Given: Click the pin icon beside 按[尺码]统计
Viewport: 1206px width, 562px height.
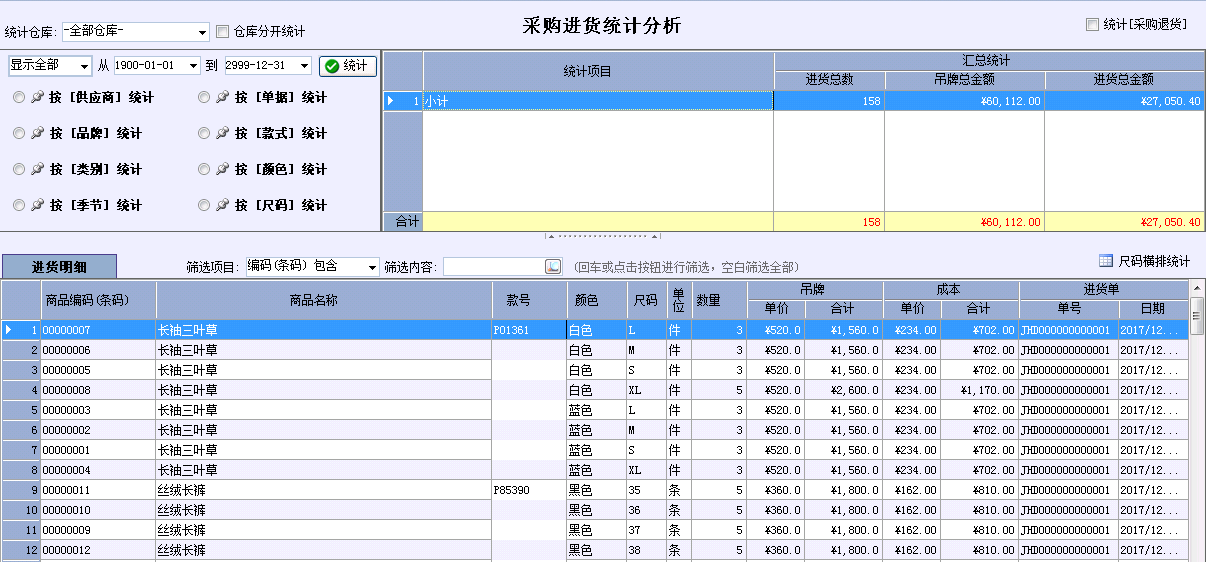Looking at the screenshot, I should [222, 205].
